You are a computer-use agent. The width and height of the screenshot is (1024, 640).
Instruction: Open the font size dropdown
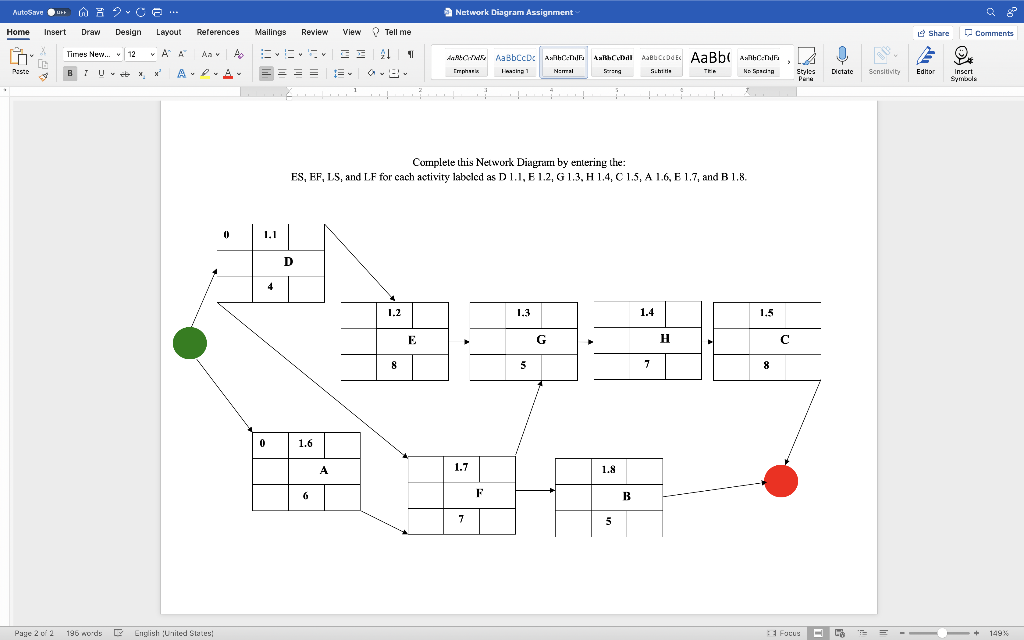(x=152, y=53)
